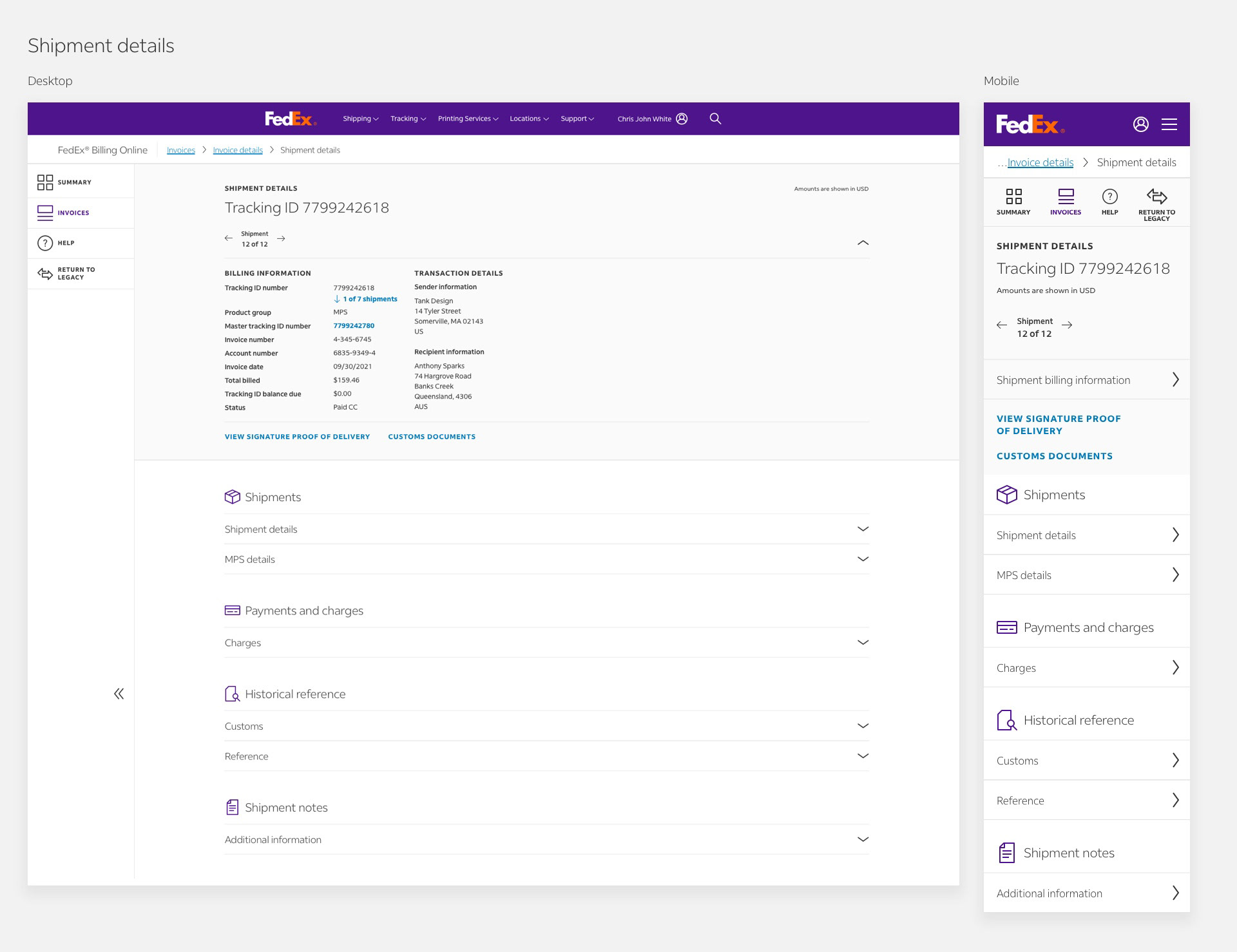Go to next shipment arrow on mobile
Image resolution: width=1237 pixels, height=952 pixels.
pyautogui.click(x=1067, y=325)
